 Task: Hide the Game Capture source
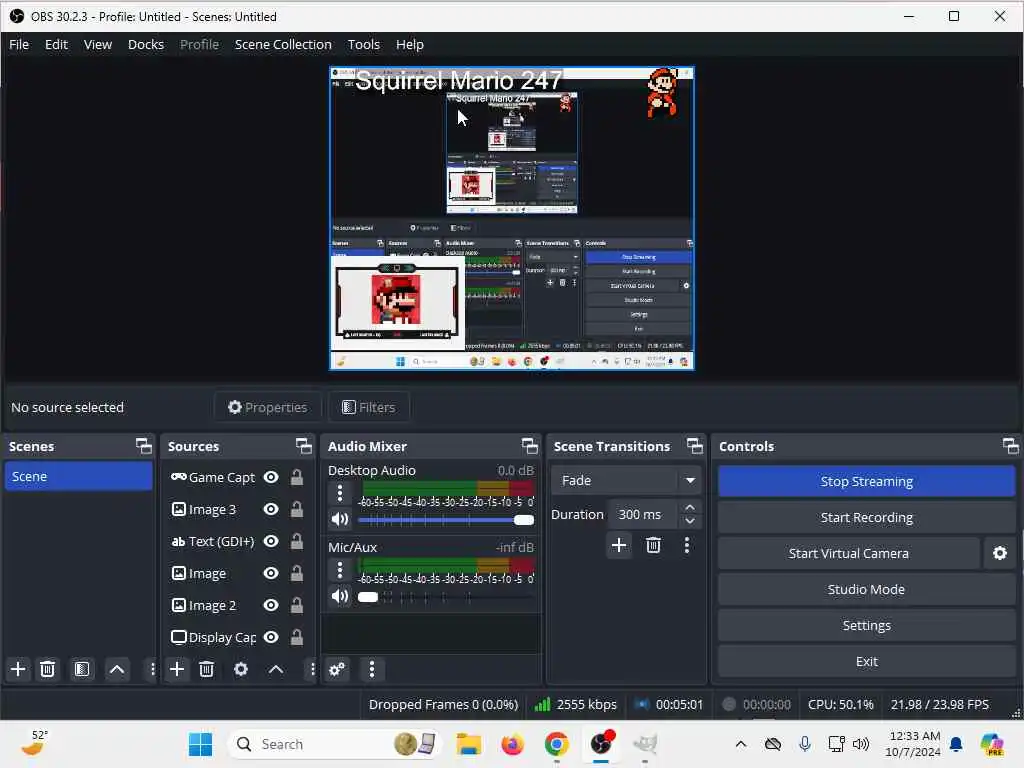tap(271, 477)
